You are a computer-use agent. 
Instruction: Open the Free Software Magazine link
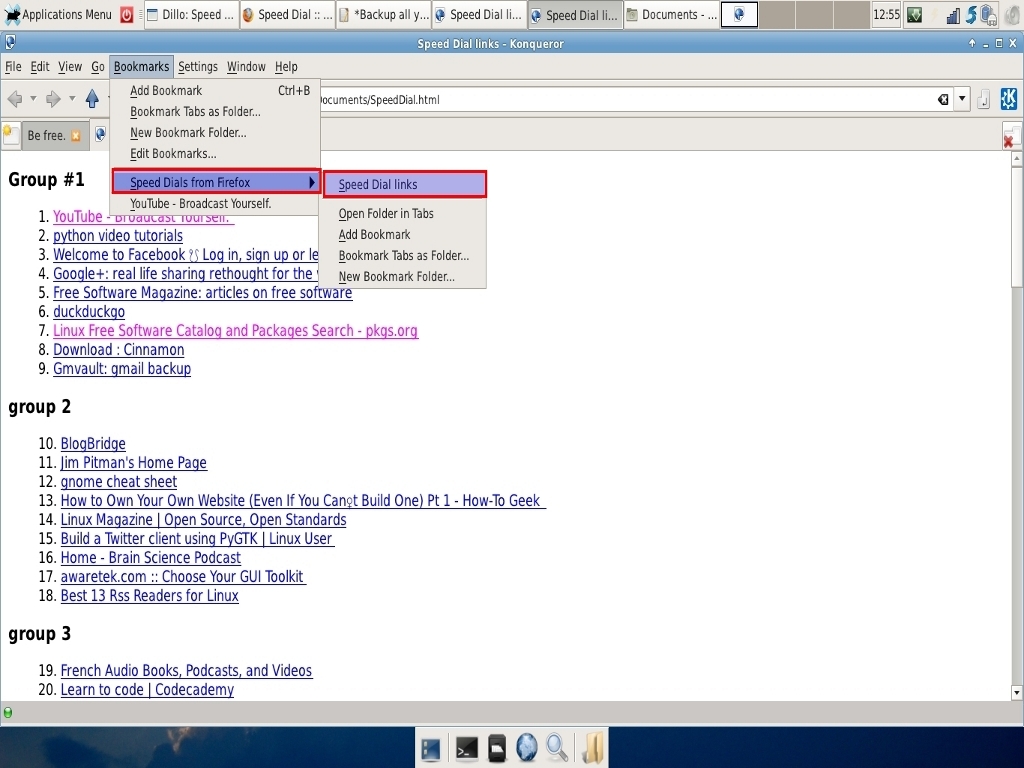(x=202, y=293)
